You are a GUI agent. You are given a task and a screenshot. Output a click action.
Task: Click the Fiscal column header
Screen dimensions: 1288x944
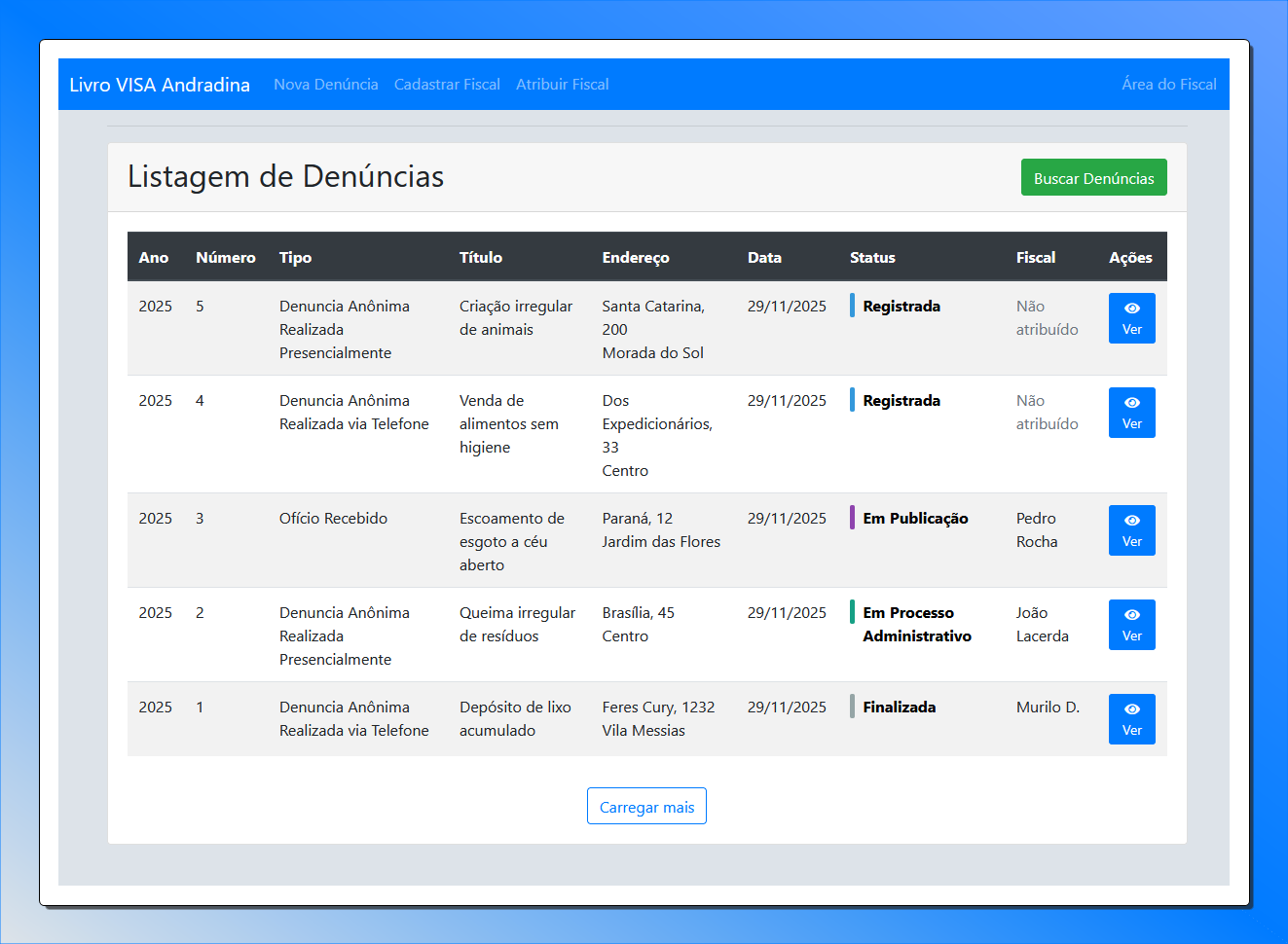tap(1035, 258)
